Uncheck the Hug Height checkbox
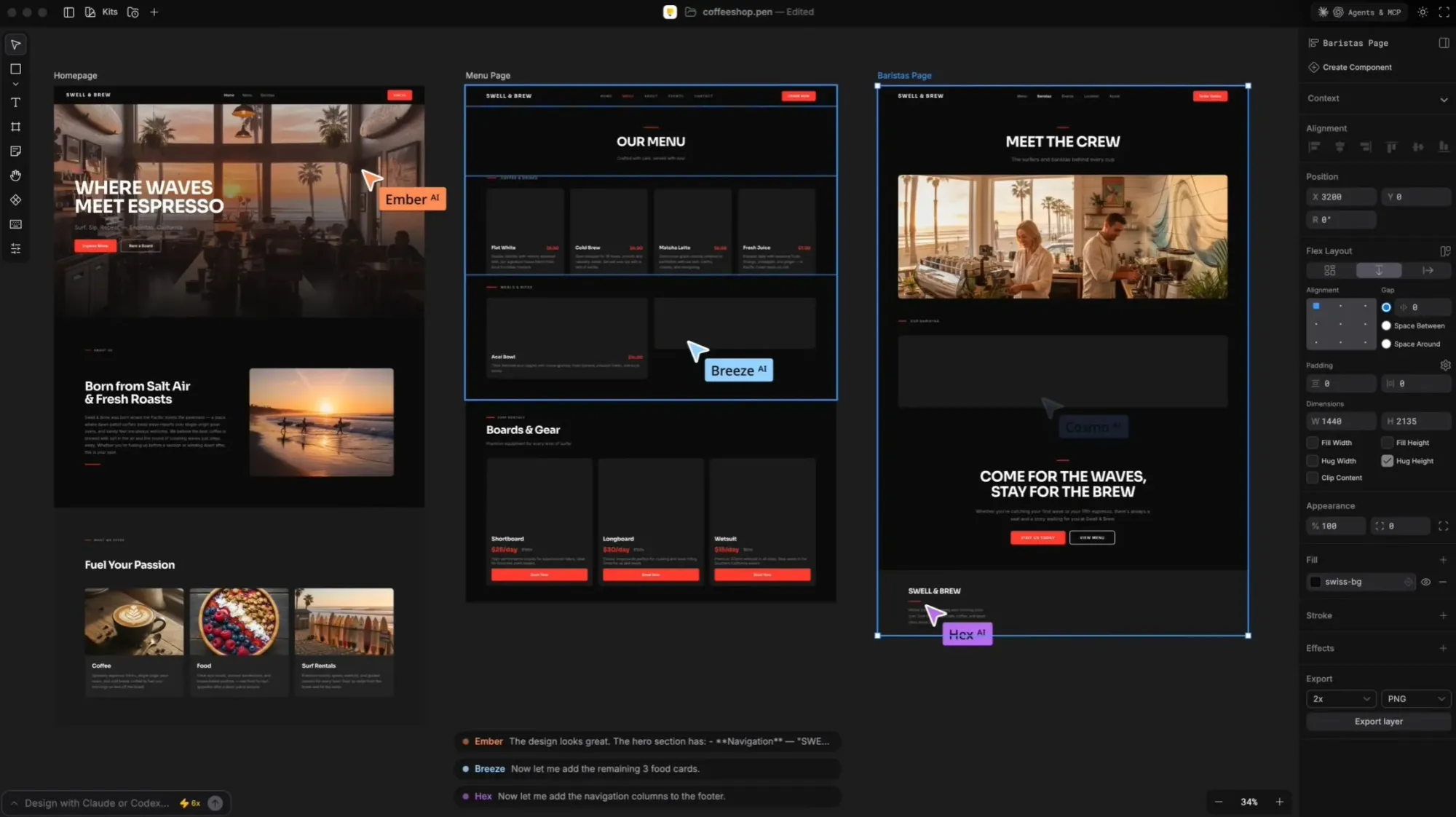 pyautogui.click(x=1387, y=461)
